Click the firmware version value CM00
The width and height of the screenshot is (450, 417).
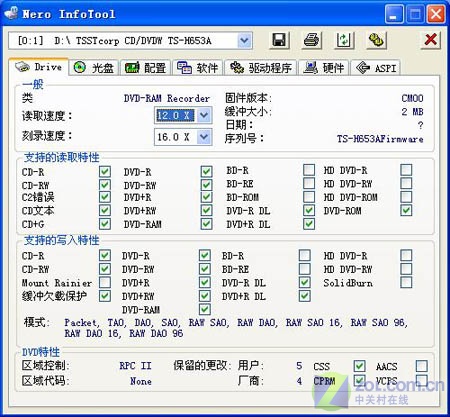[412, 98]
